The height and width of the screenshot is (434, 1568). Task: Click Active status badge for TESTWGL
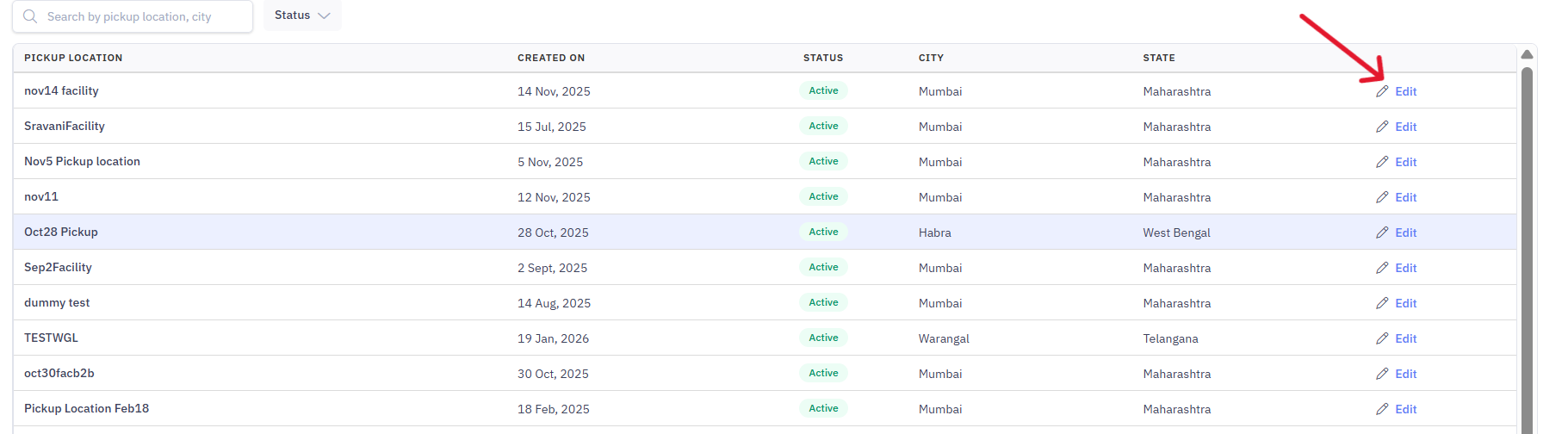pos(823,338)
